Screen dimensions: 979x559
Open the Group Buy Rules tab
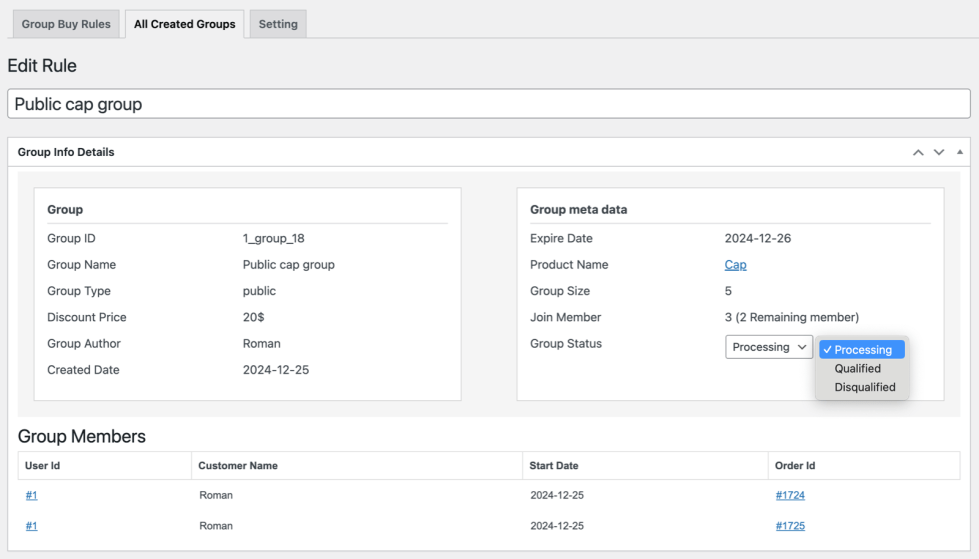coord(66,24)
